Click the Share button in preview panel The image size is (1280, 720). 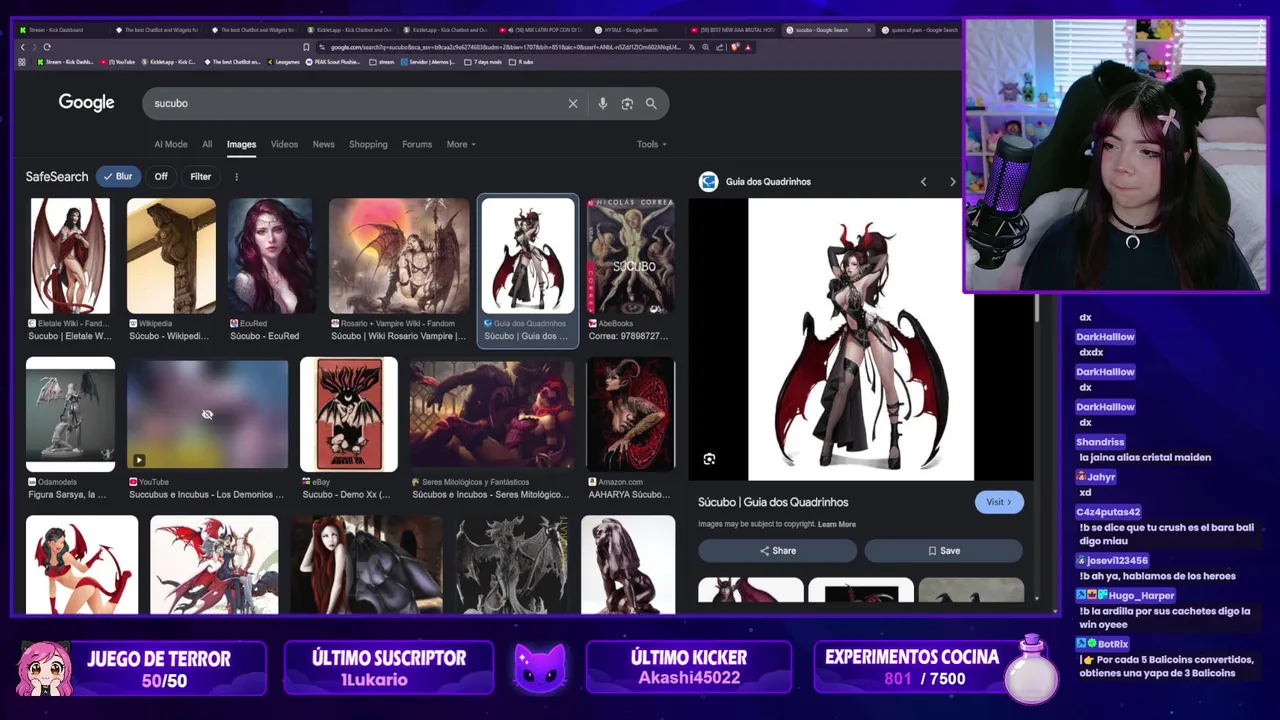[777, 551]
